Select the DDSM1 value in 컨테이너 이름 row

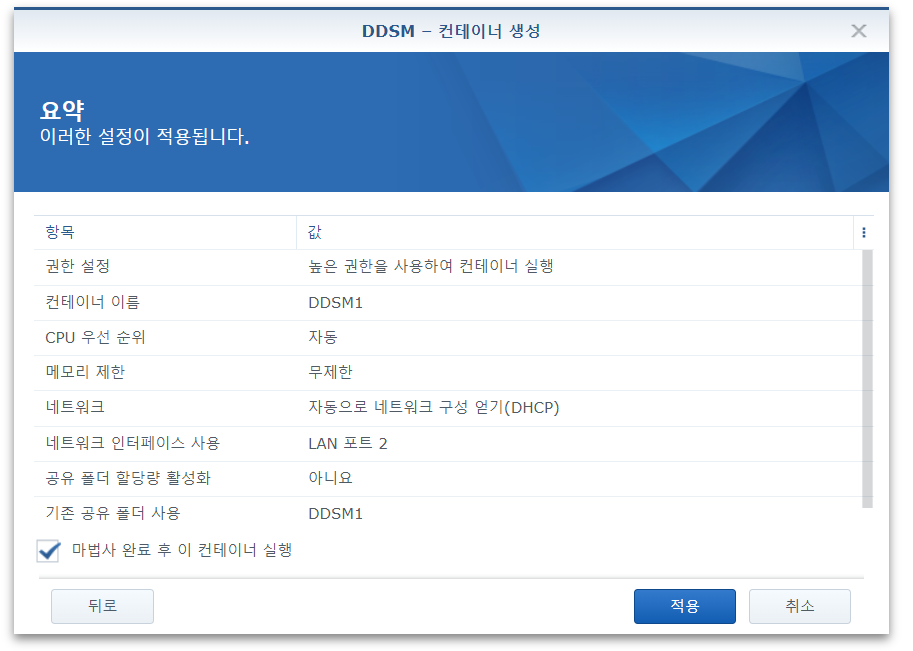335,303
